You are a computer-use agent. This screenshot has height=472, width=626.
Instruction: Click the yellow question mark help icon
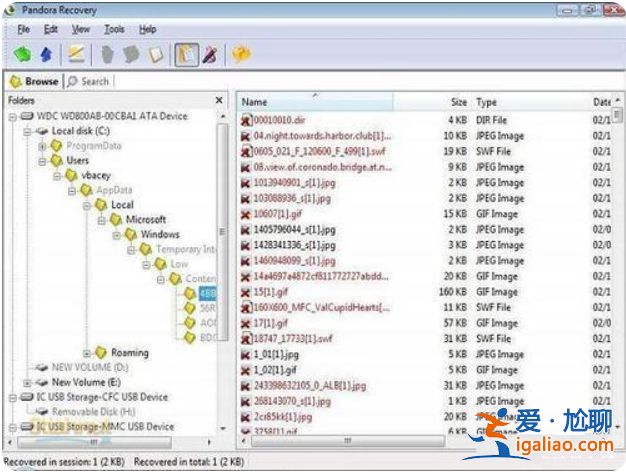coord(241,54)
